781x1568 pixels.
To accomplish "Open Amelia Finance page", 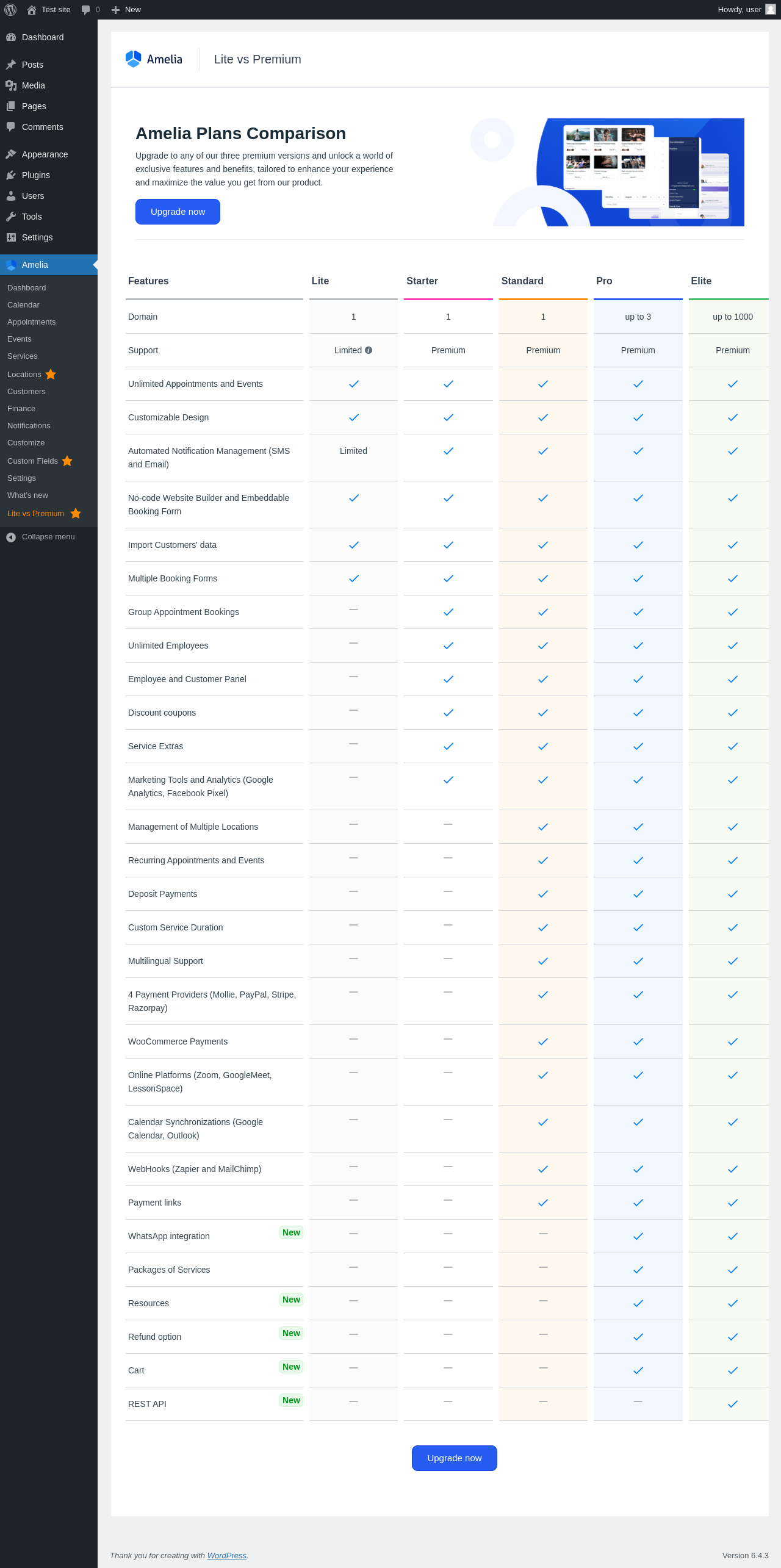I will click(21, 409).
